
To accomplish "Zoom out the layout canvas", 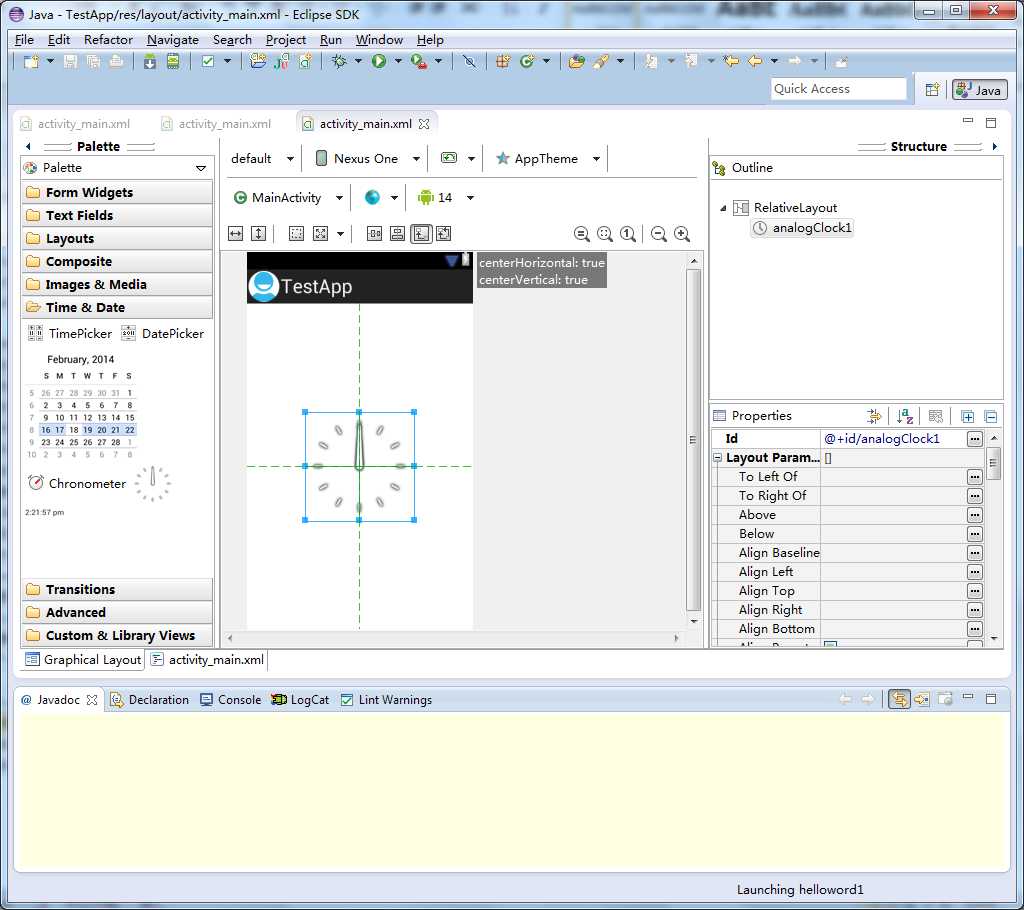I will point(659,234).
